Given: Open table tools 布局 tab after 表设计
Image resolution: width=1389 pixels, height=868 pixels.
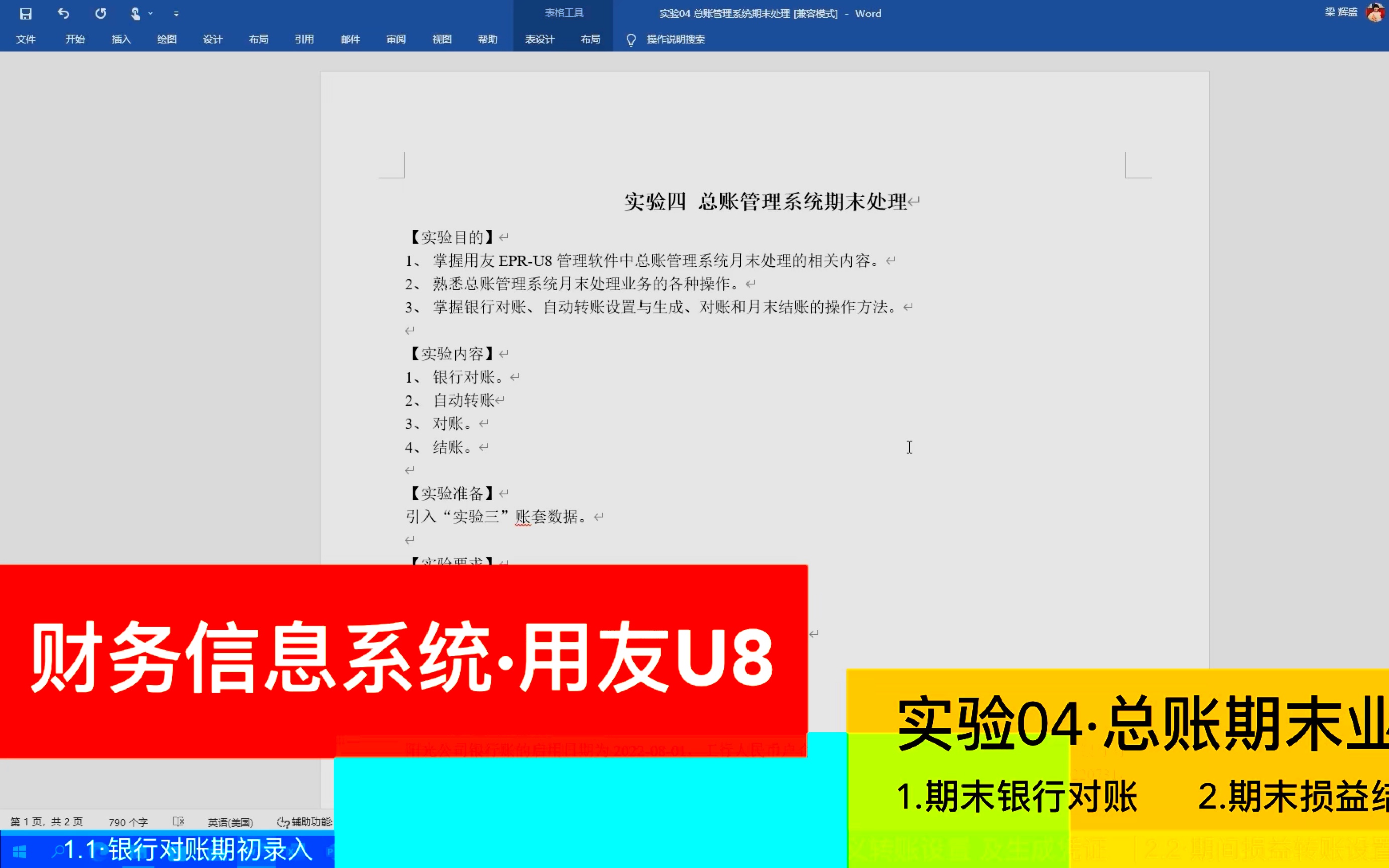Looking at the screenshot, I should pyautogui.click(x=591, y=39).
